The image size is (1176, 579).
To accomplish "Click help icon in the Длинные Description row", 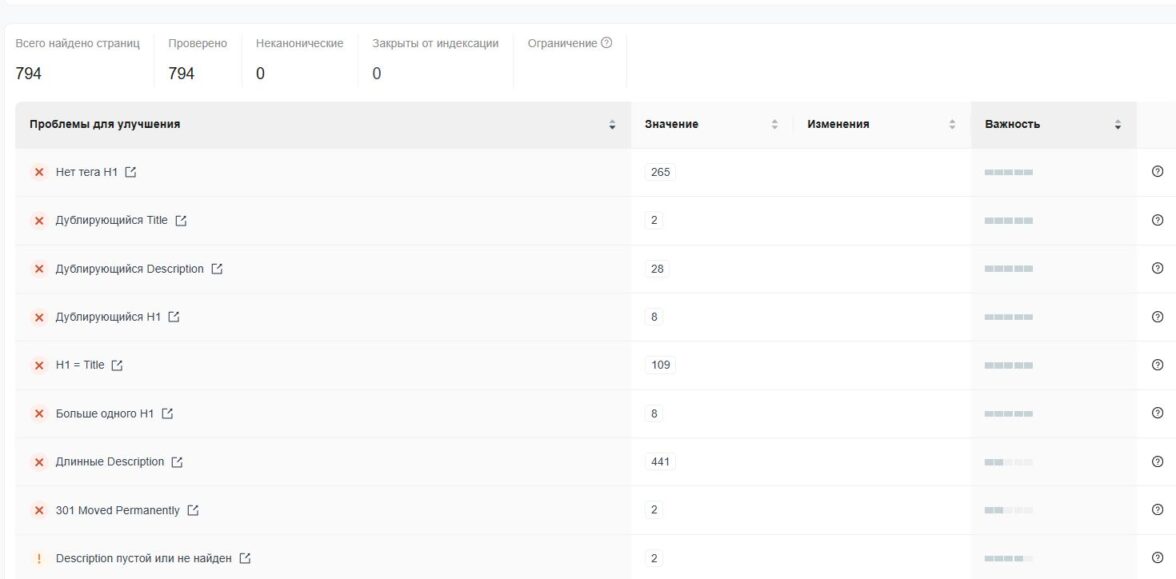I will (1157, 461).
